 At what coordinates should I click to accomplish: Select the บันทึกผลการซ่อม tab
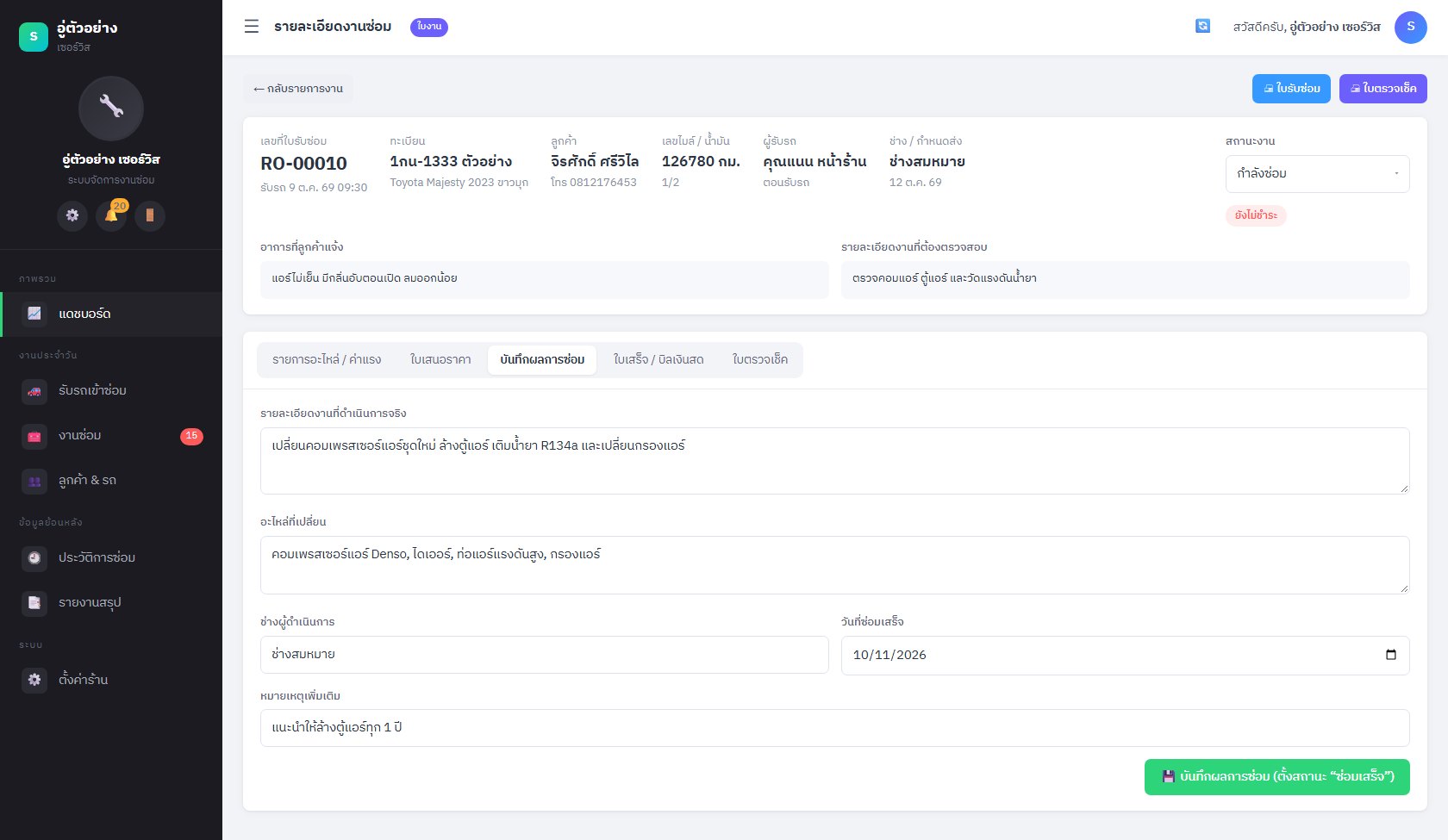pyautogui.click(x=542, y=359)
